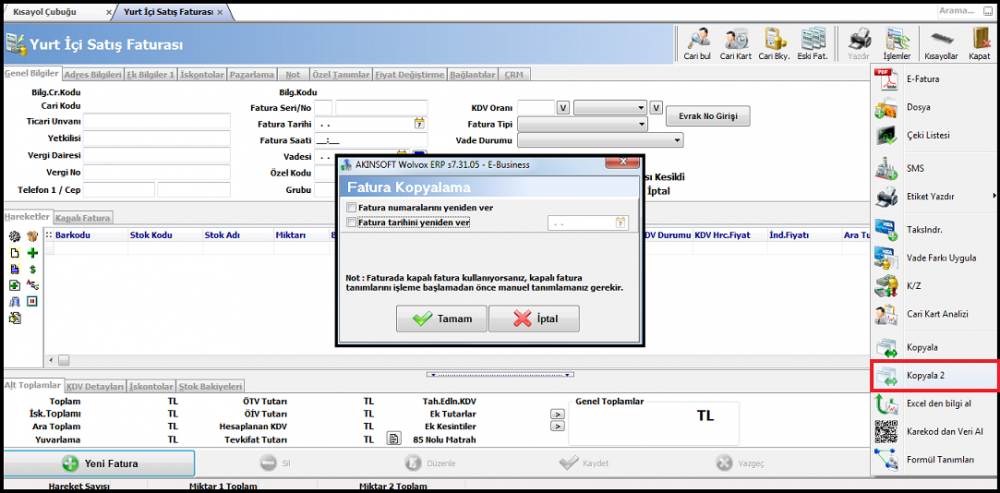Open the İşlemler toolbar menu icon

click(896, 44)
